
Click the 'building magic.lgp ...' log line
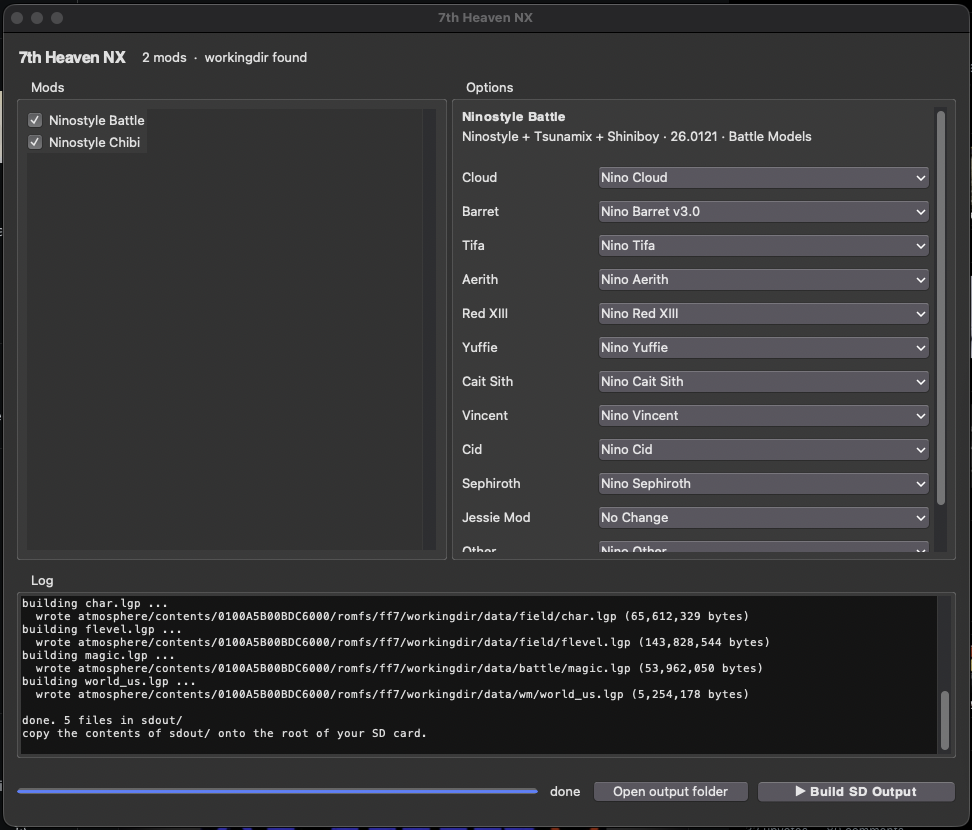(x=99, y=655)
